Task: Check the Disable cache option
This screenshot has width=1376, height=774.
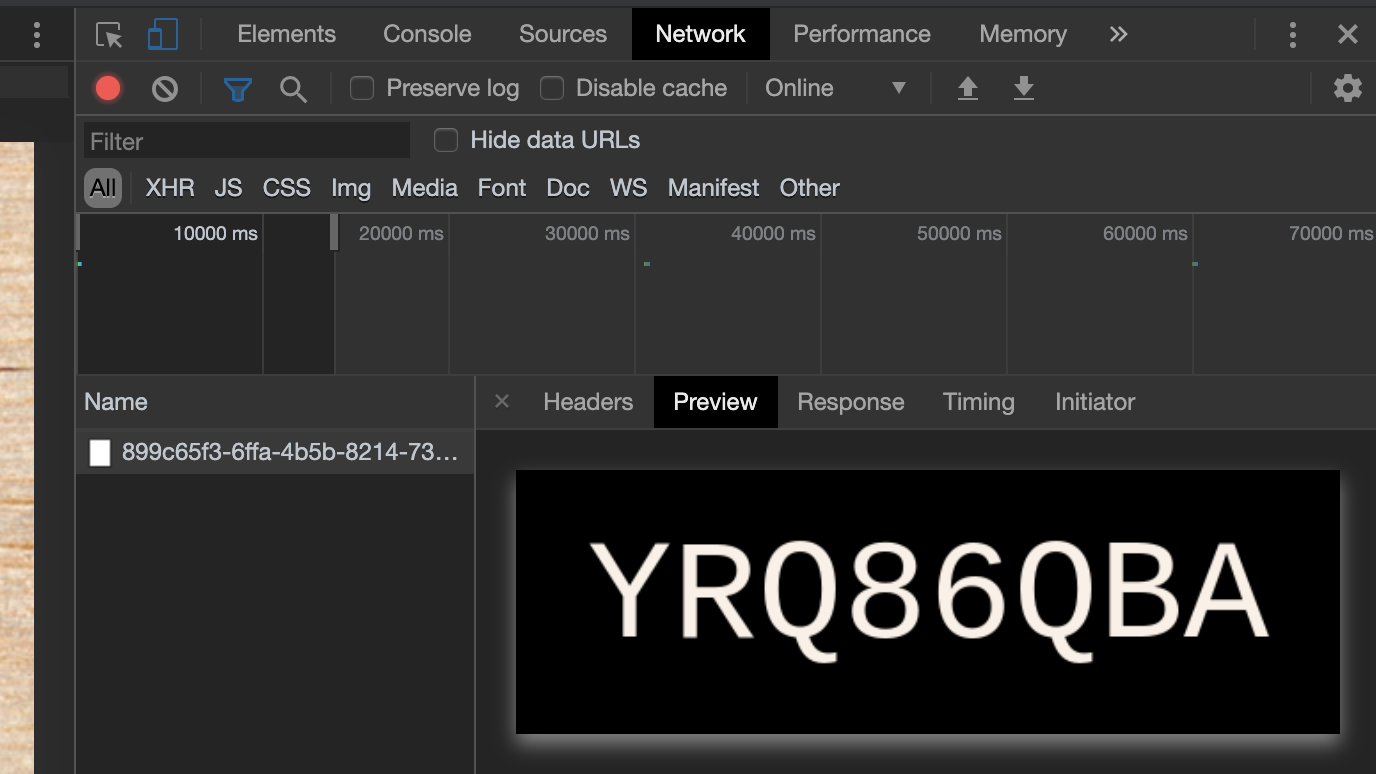Action: coord(552,89)
